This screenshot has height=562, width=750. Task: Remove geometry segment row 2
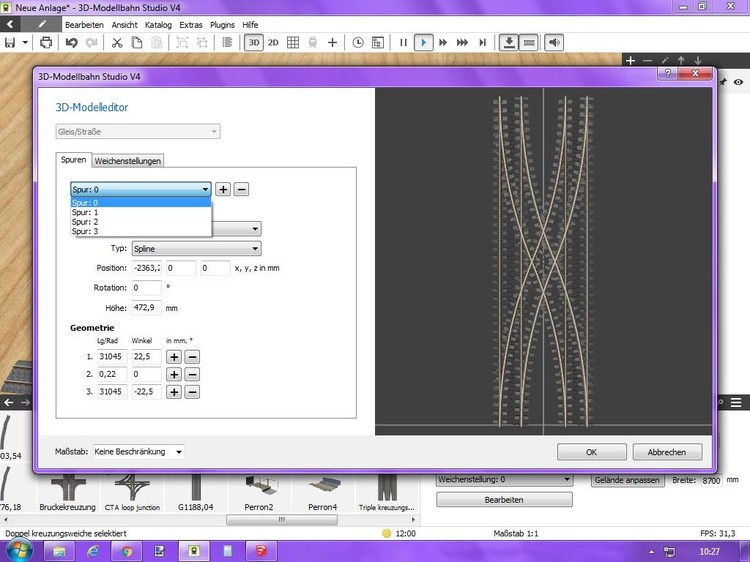[x=192, y=375]
